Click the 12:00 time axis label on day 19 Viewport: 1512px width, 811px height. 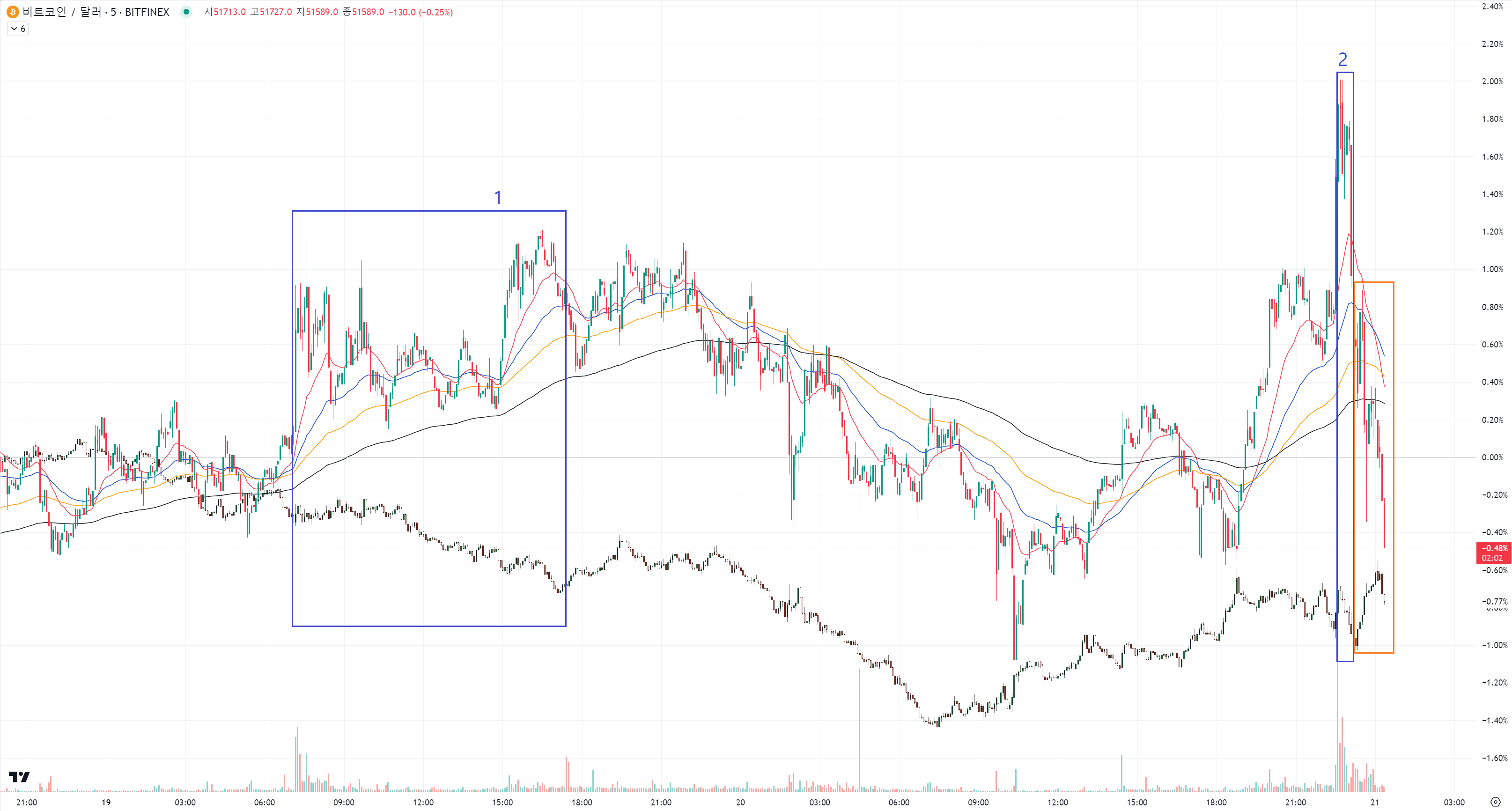click(x=423, y=802)
